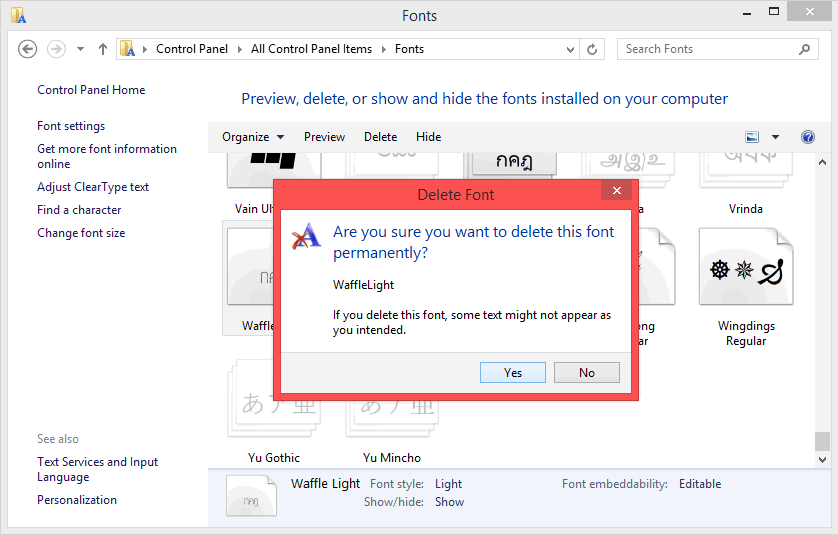Expand the Organize dropdown menu
Image resolution: width=838 pixels, height=535 pixels.
pos(253,137)
